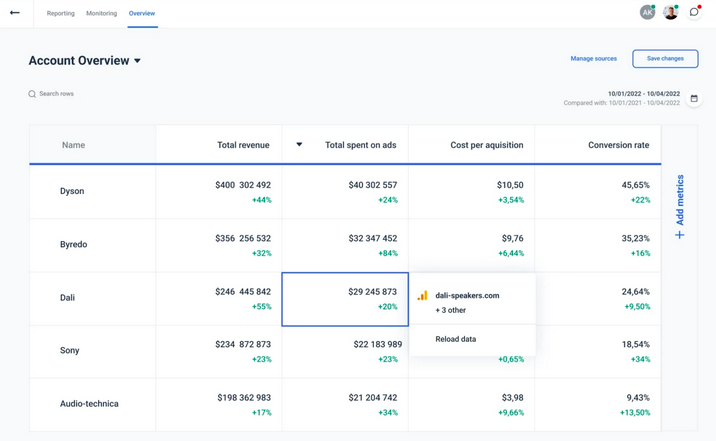Image resolution: width=716 pixels, height=441 pixels.
Task: Click the Total spent on ads header
Action: click(x=360, y=145)
